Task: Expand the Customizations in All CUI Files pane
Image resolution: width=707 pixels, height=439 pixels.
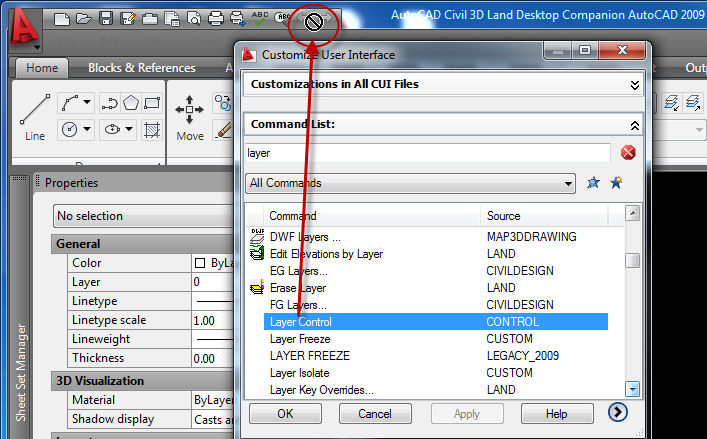Action: [x=634, y=85]
